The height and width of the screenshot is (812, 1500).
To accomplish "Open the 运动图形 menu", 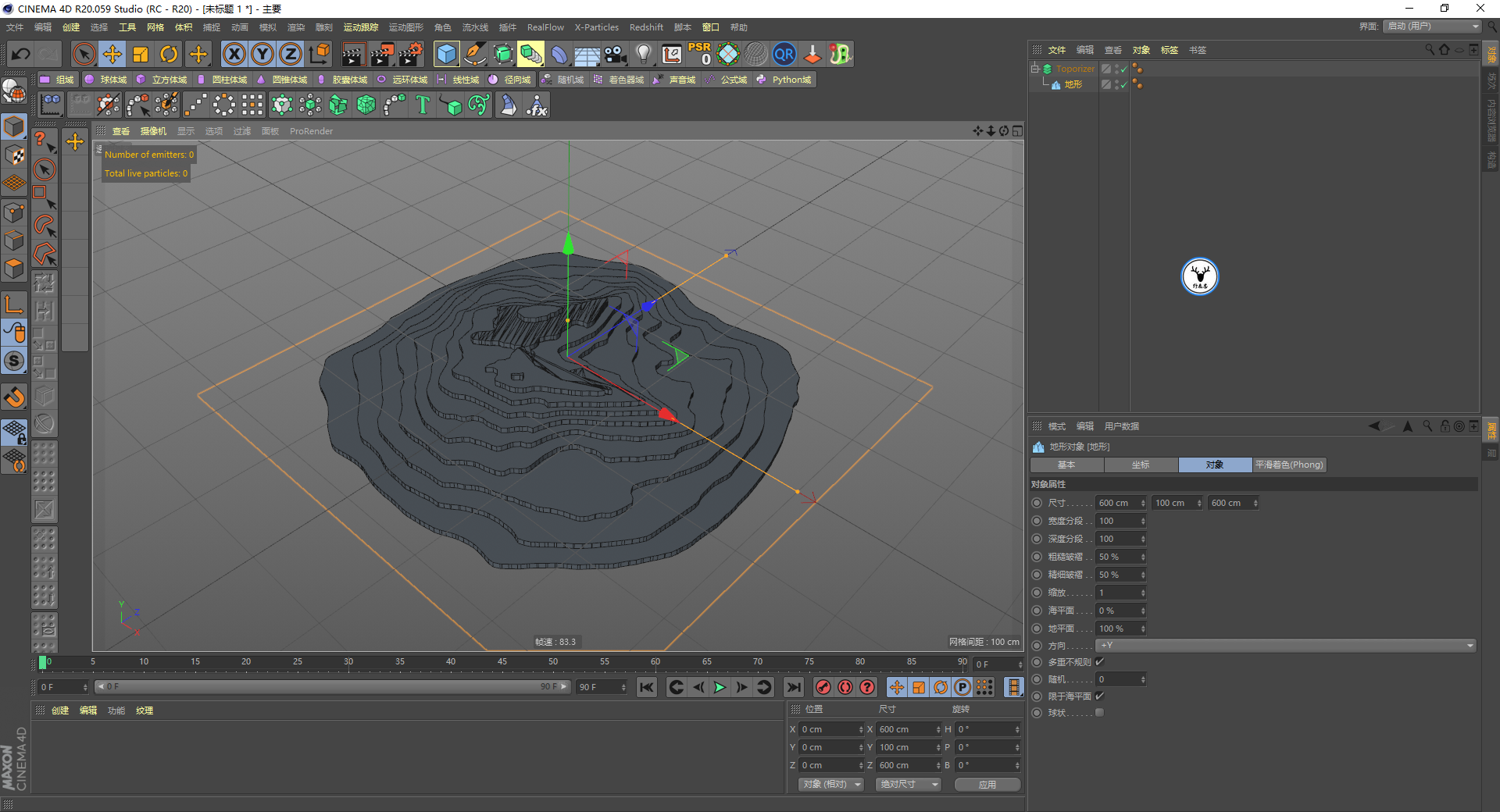I will [x=405, y=27].
